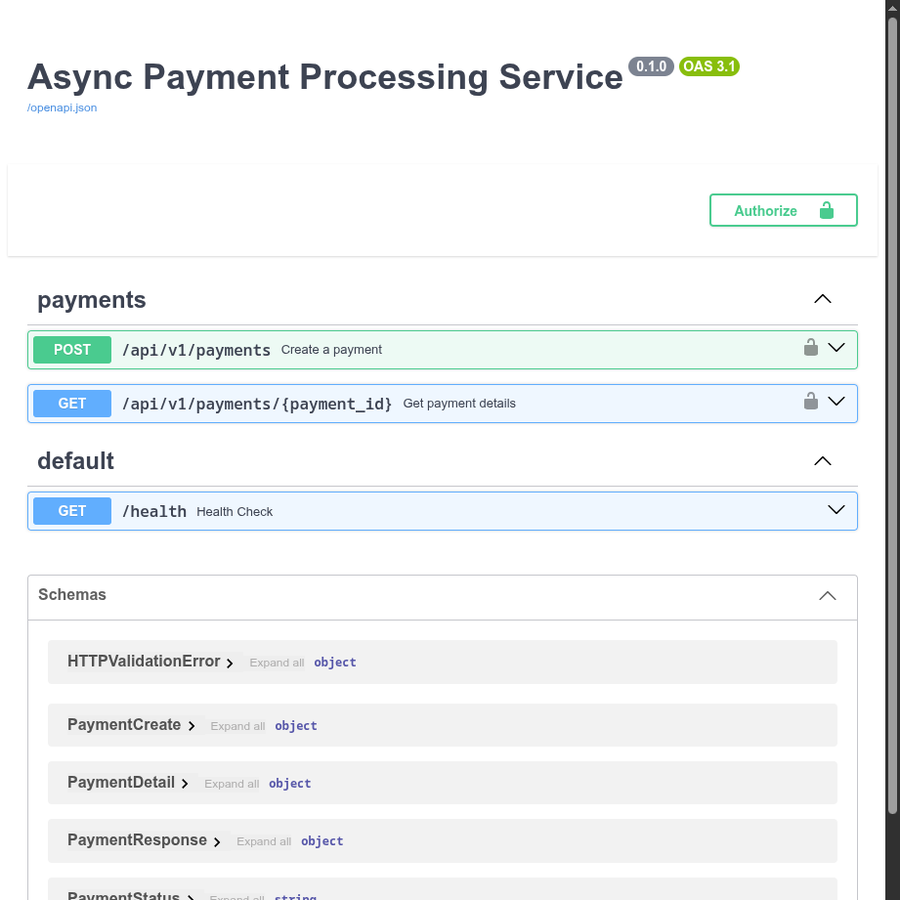Click the GET badge for payment details endpoint
Viewport: 900px width, 900px height.
[72, 404]
